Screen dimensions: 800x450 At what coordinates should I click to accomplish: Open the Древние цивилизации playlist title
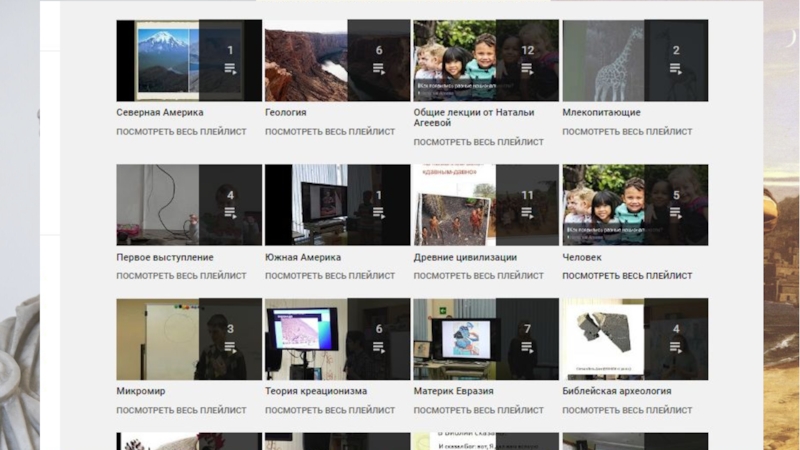[465, 257]
